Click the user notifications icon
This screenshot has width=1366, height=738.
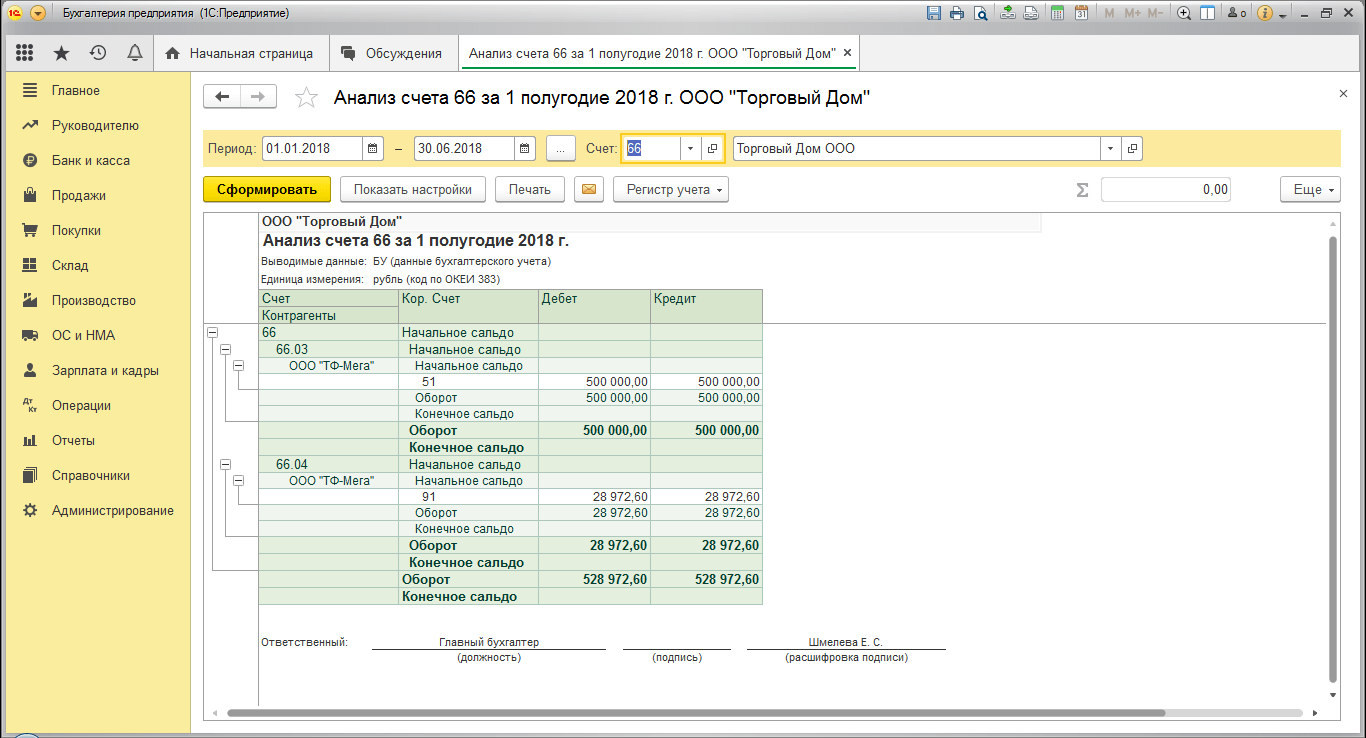click(1236, 13)
